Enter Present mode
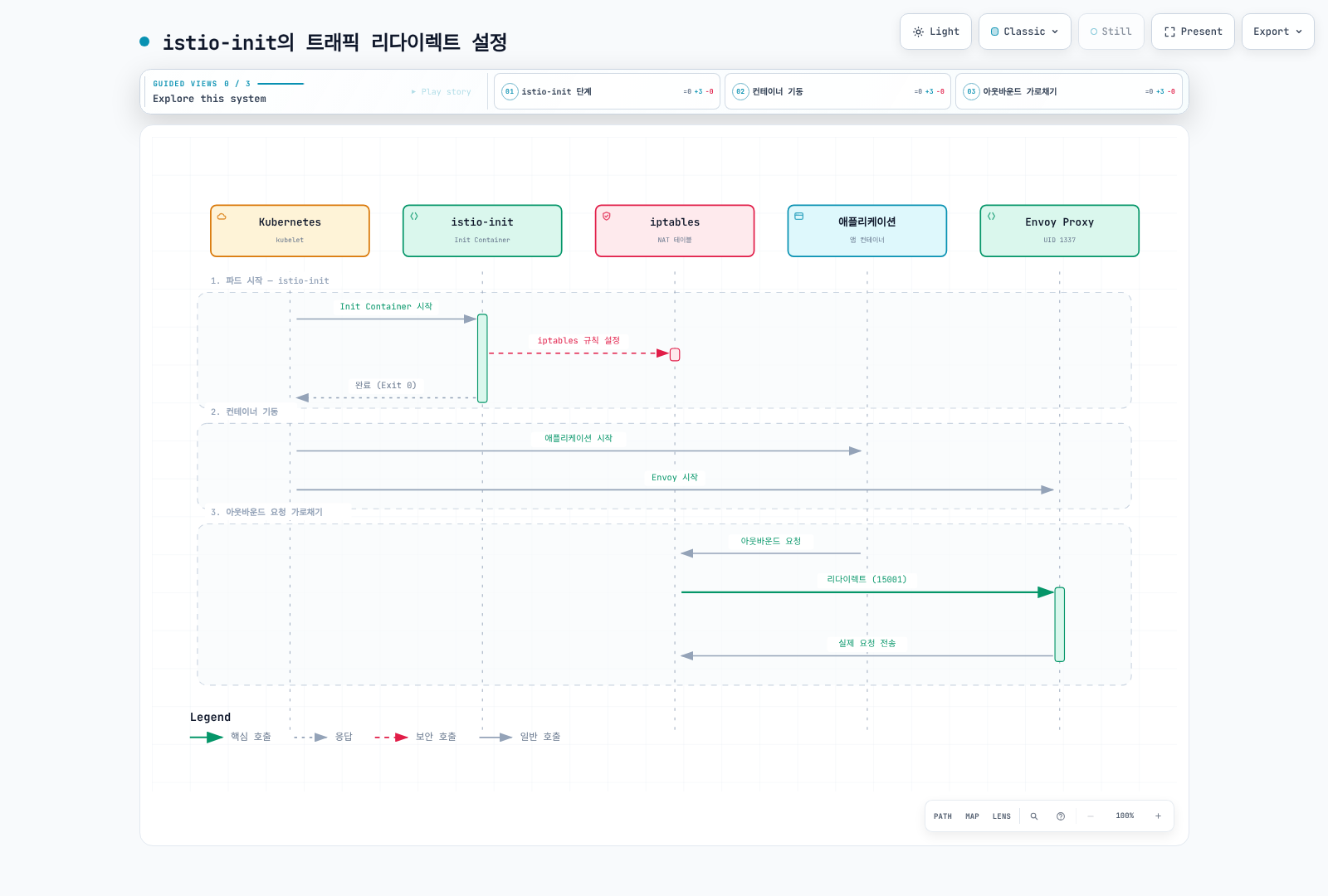This screenshot has width=1328, height=896. pyautogui.click(x=1193, y=32)
